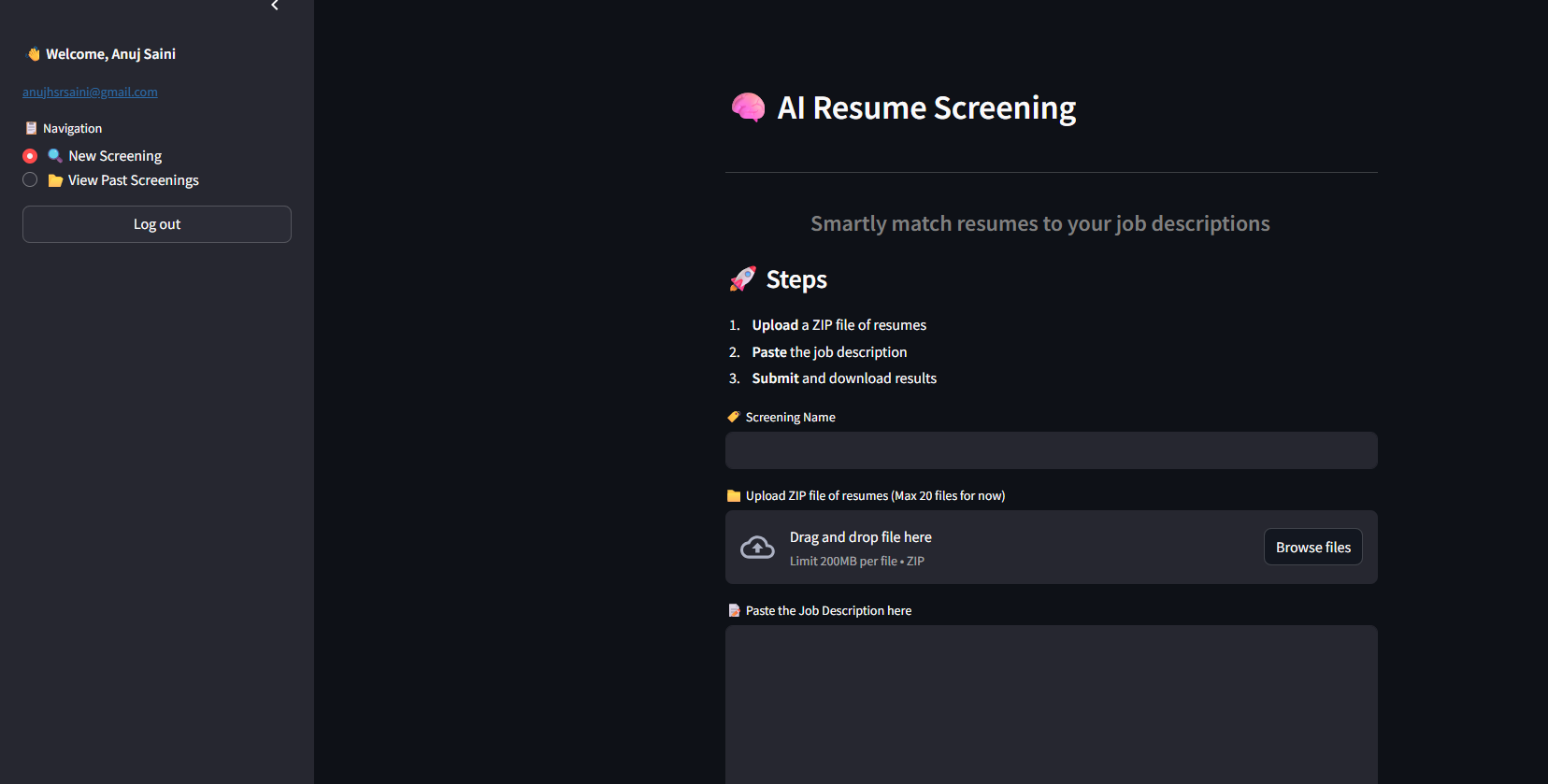Viewport: 1548px width, 784px height.
Task: Click the tag icon beside Screening Name
Action: coord(734,417)
